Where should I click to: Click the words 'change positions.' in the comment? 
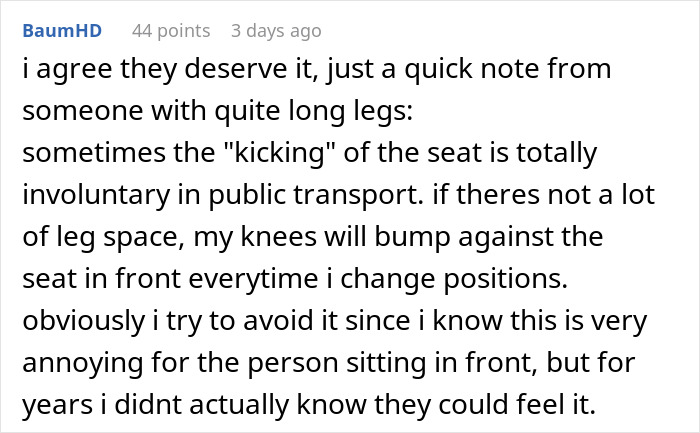(x=454, y=279)
